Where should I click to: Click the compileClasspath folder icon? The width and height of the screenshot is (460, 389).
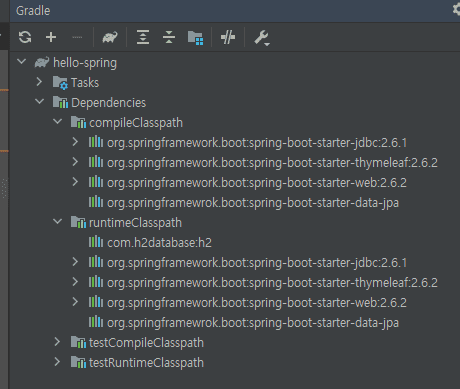(78, 122)
